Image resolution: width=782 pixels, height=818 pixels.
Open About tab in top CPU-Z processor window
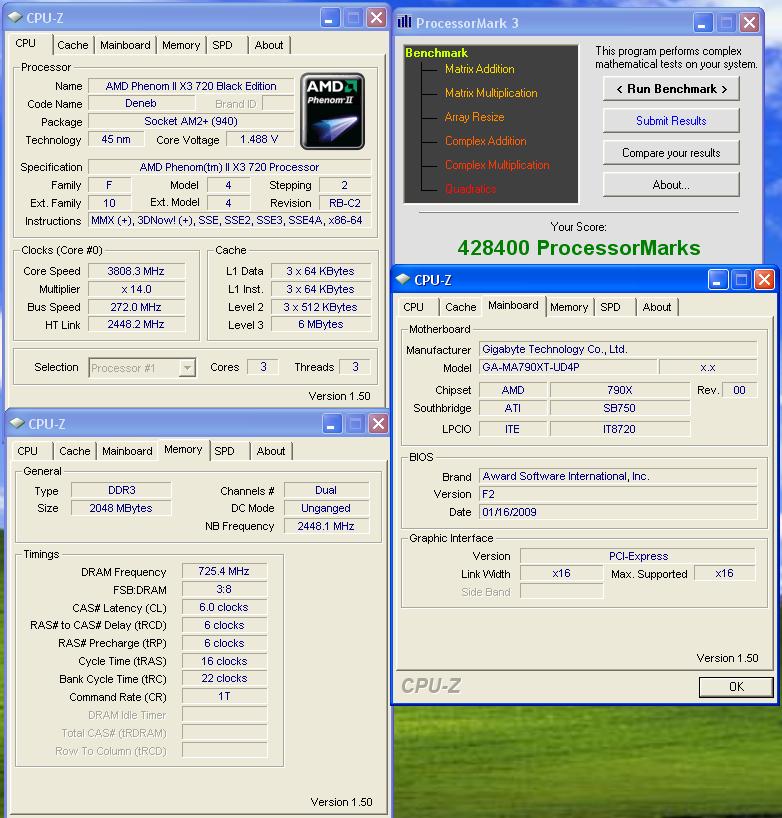pyautogui.click(x=269, y=45)
